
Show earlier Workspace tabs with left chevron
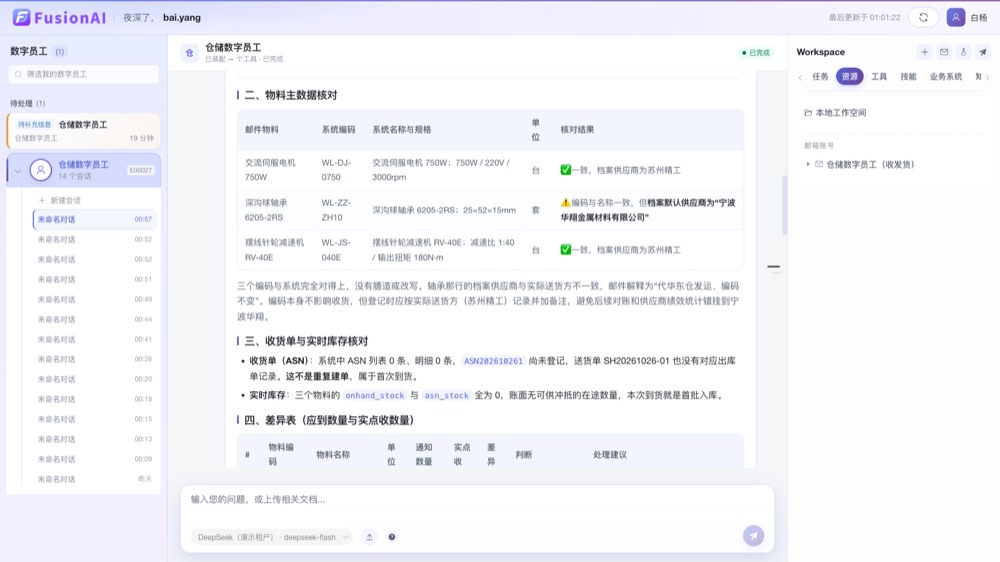click(800, 77)
